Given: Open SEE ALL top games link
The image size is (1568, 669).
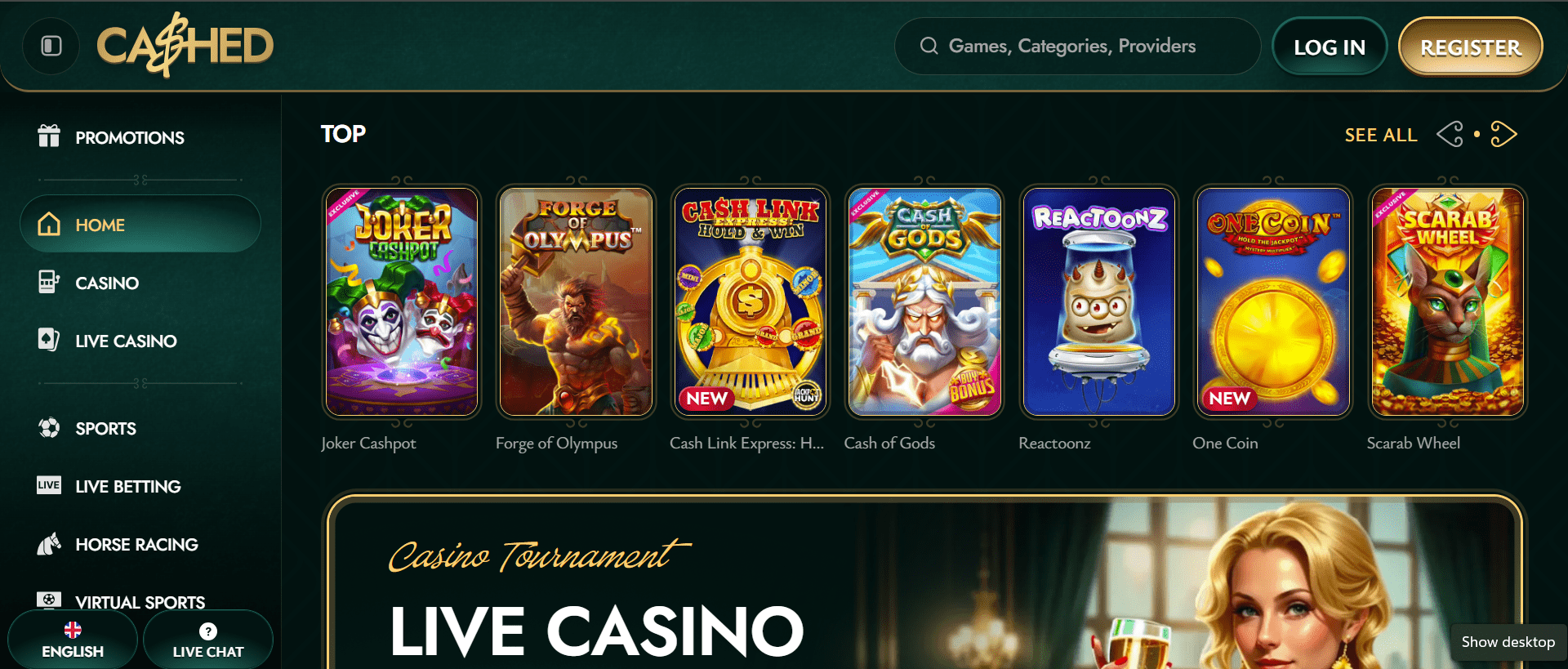Looking at the screenshot, I should [1381, 135].
